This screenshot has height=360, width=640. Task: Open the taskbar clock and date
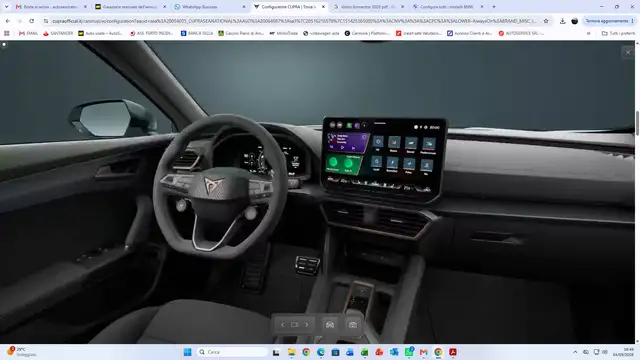coord(623,352)
